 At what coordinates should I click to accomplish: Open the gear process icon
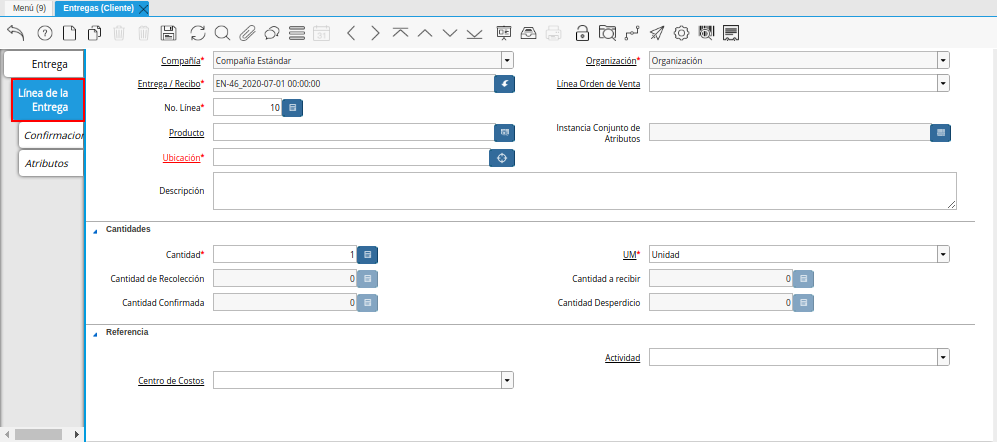click(681, 33)
